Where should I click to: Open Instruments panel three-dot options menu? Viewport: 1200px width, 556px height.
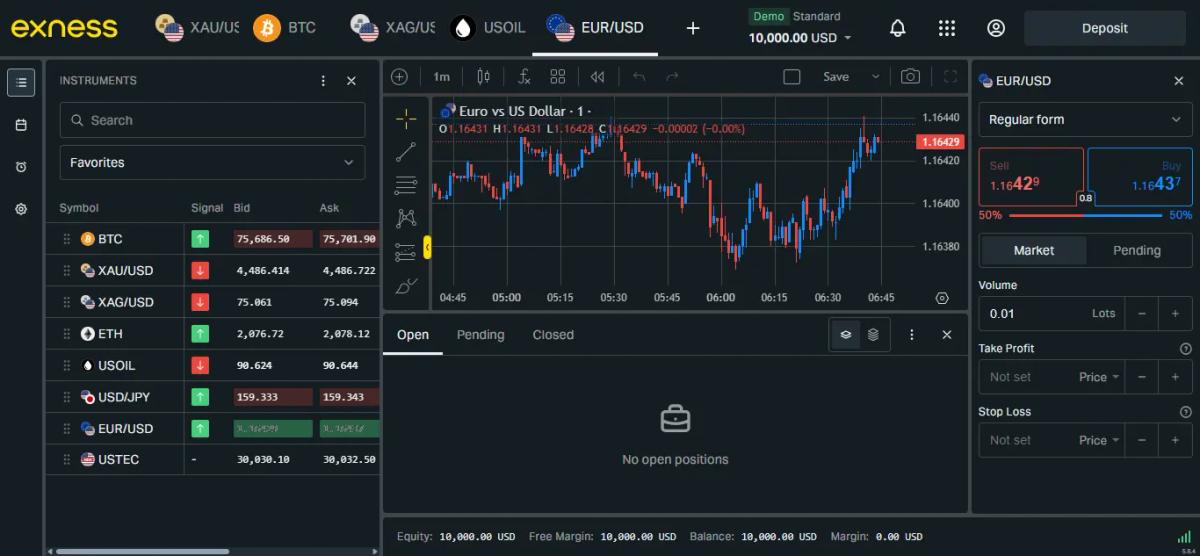[323, 81]
